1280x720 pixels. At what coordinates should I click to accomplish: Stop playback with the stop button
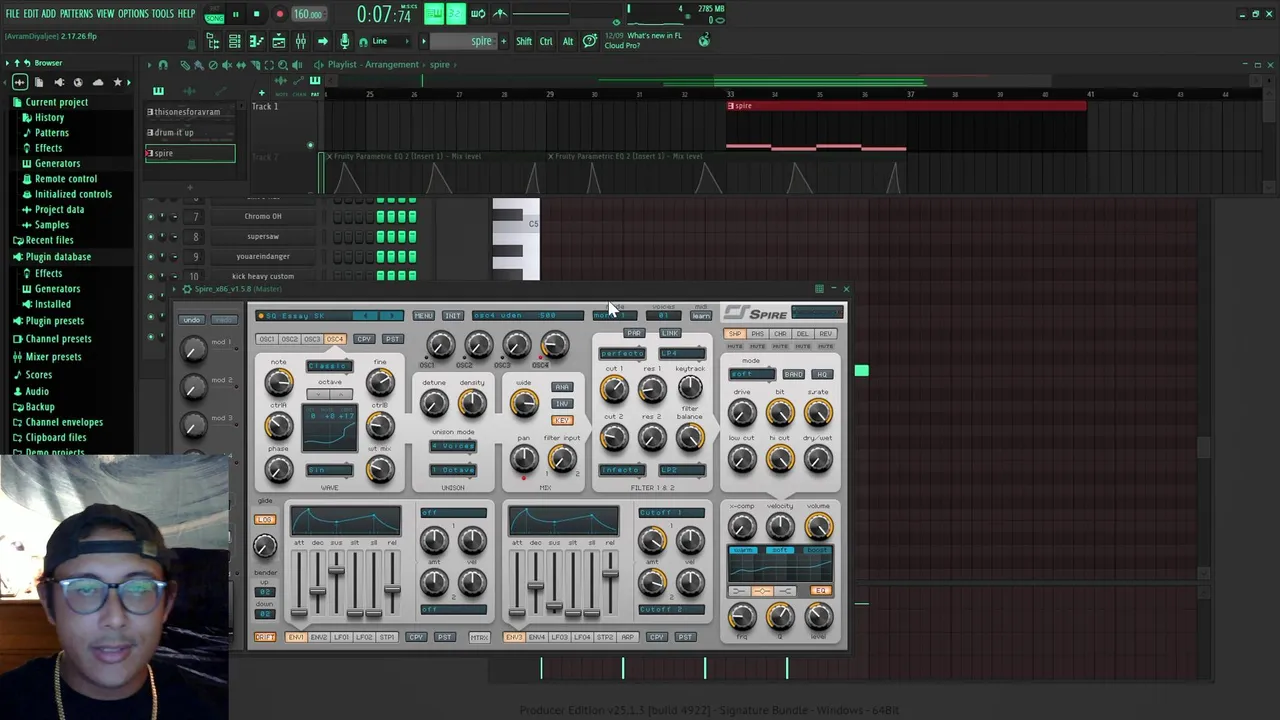[x=256, y=15]
